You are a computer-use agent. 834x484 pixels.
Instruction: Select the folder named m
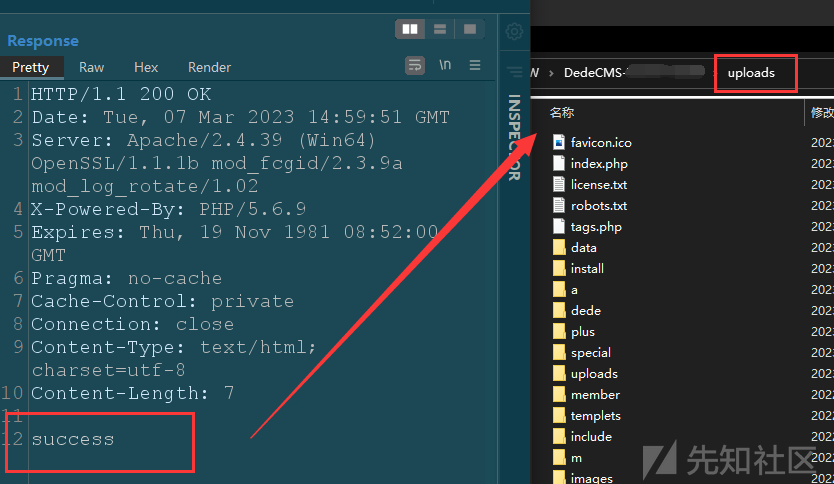click(576, 458)
